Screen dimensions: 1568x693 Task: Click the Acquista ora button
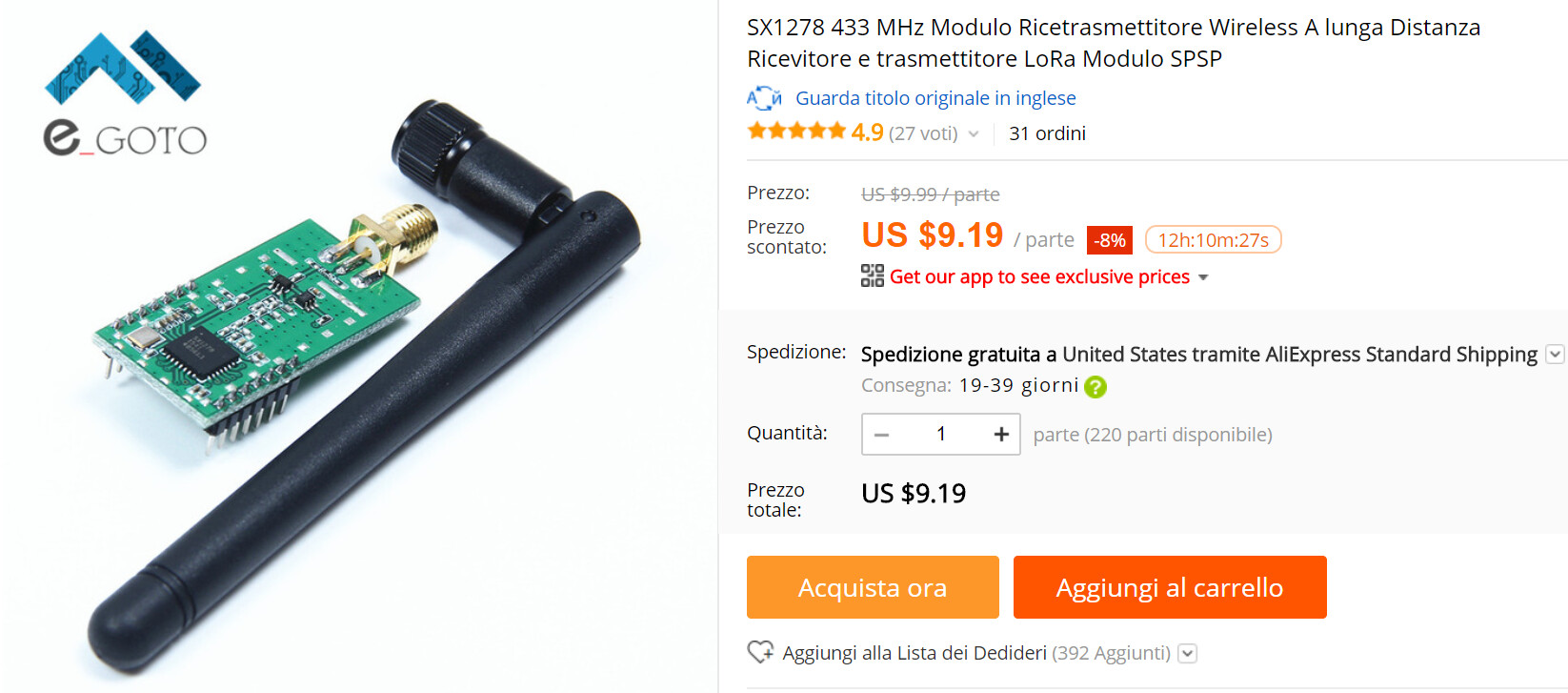point(873,587)
